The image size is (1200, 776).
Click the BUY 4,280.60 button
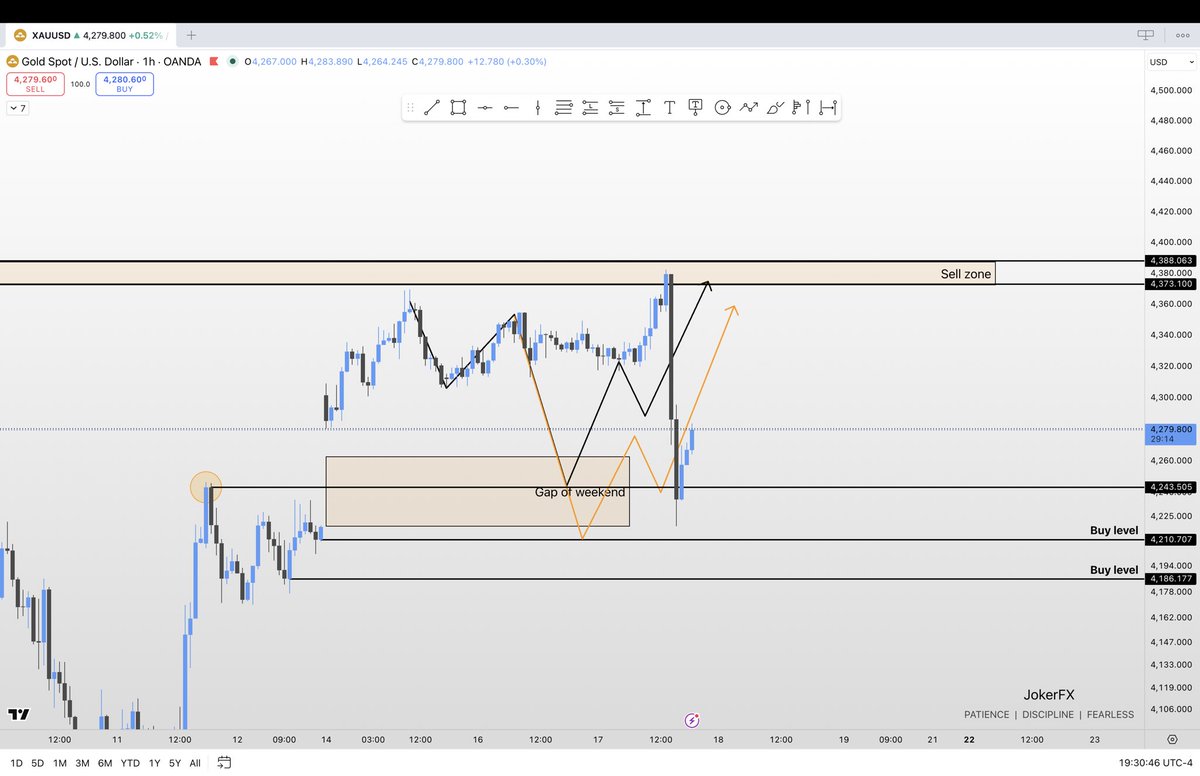coord(125,83)
